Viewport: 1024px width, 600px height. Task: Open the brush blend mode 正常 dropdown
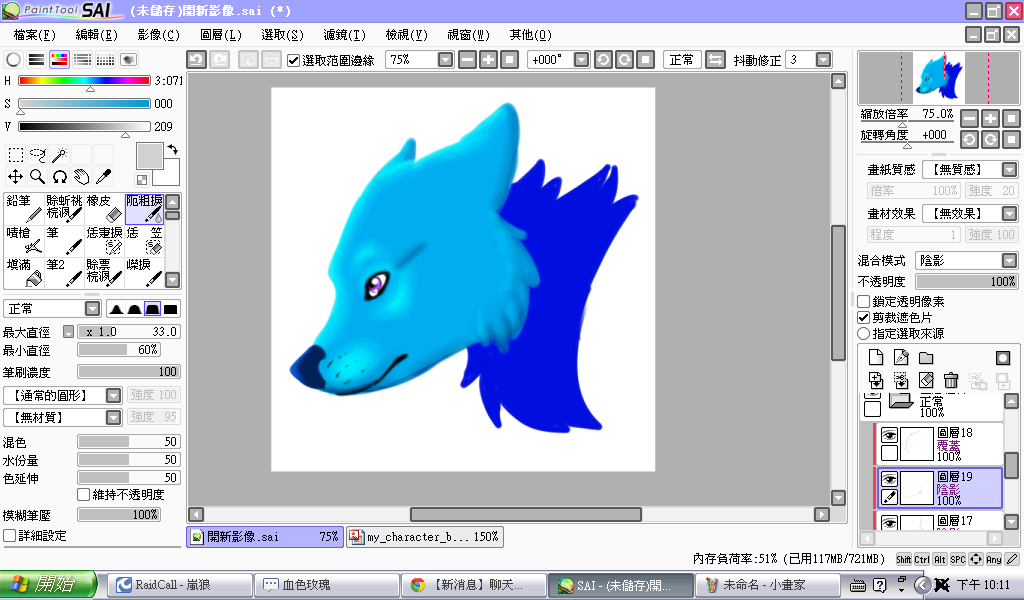pos(93,308)
